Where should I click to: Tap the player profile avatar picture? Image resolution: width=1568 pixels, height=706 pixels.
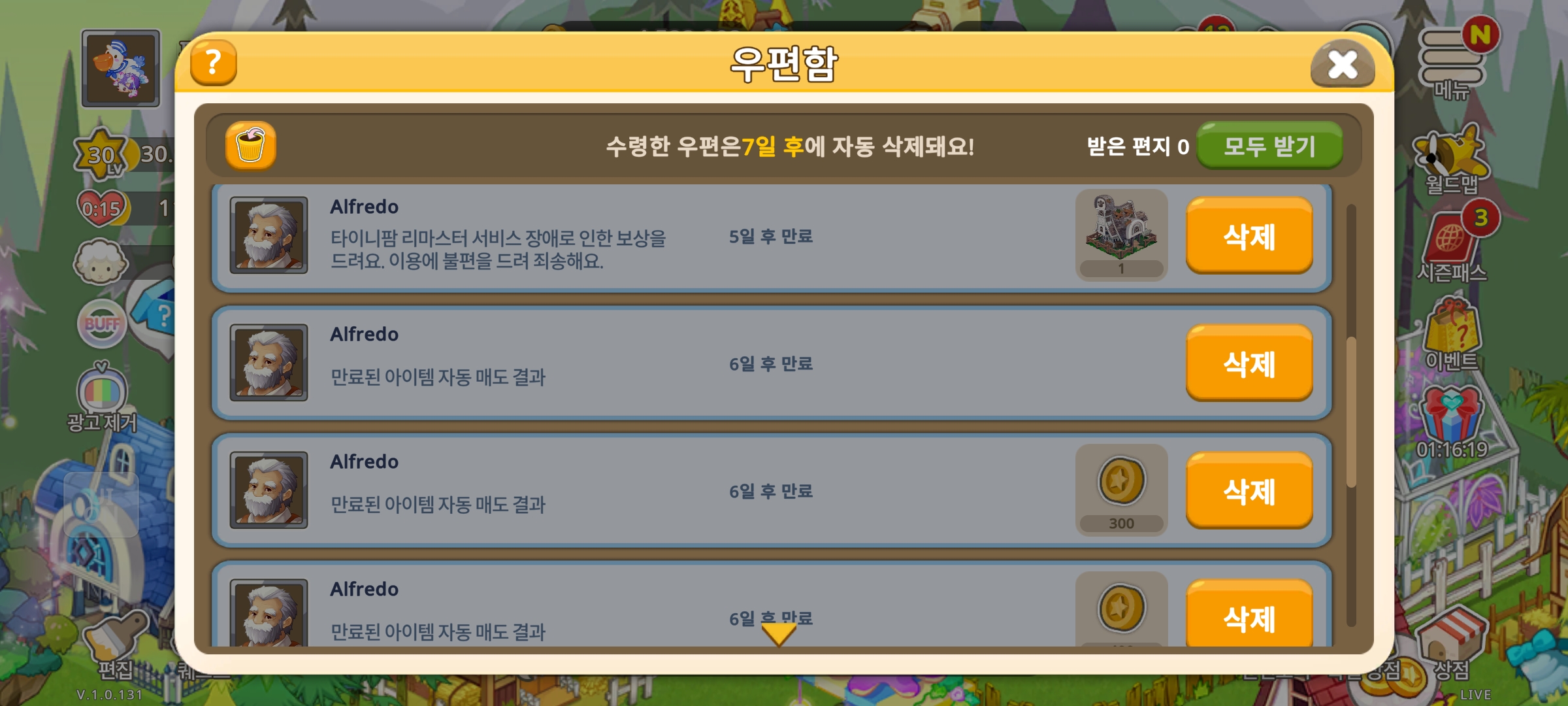click(121, 69)
